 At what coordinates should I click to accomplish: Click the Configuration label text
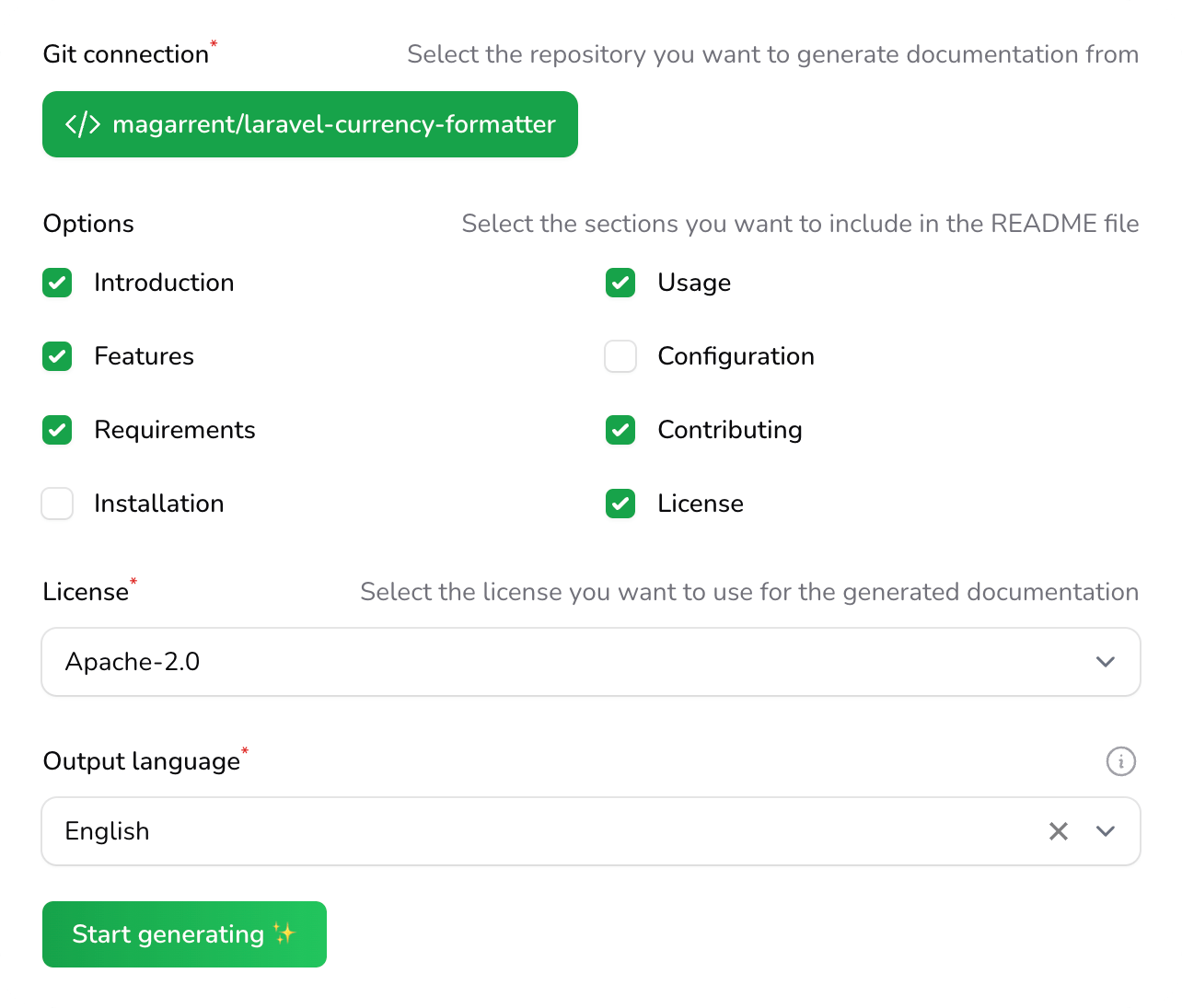click(736, 356)
